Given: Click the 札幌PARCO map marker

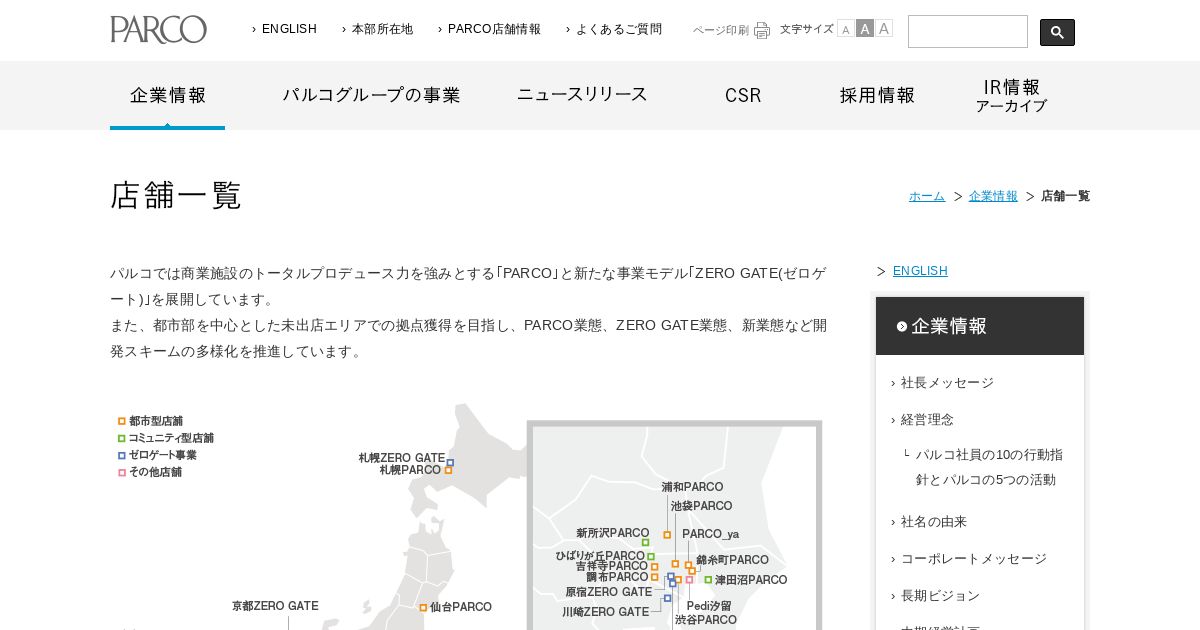Looking at the screenshot, I should 448,471.
